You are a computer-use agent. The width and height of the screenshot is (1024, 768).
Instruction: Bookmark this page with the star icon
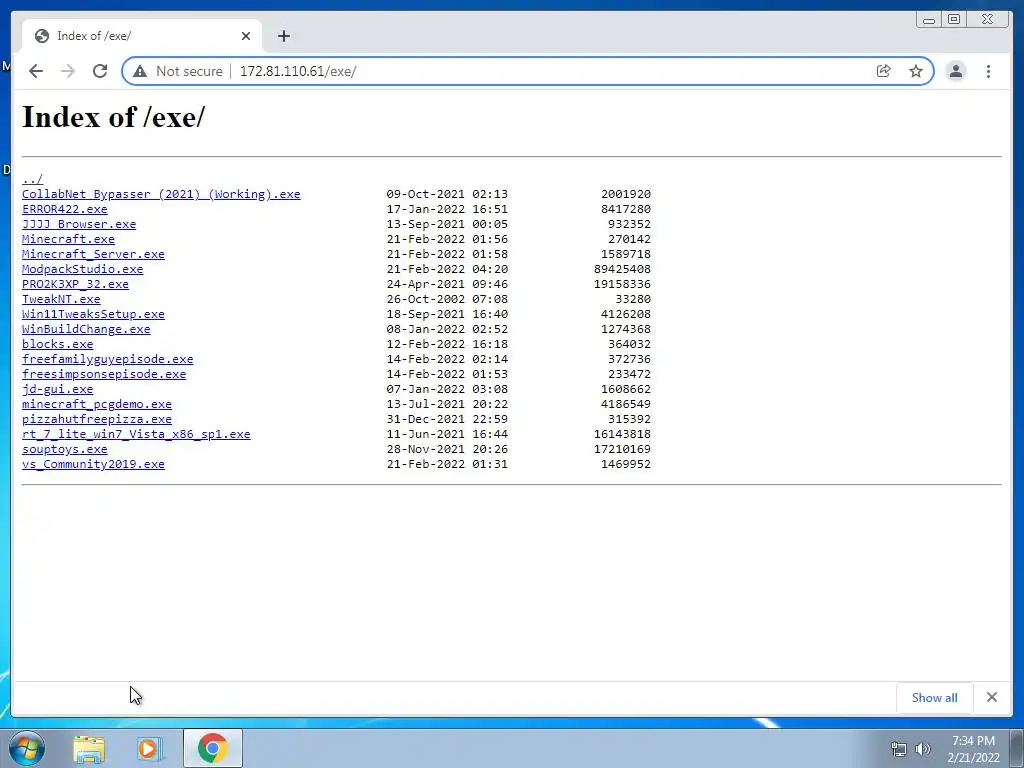[x=916, y=71]
